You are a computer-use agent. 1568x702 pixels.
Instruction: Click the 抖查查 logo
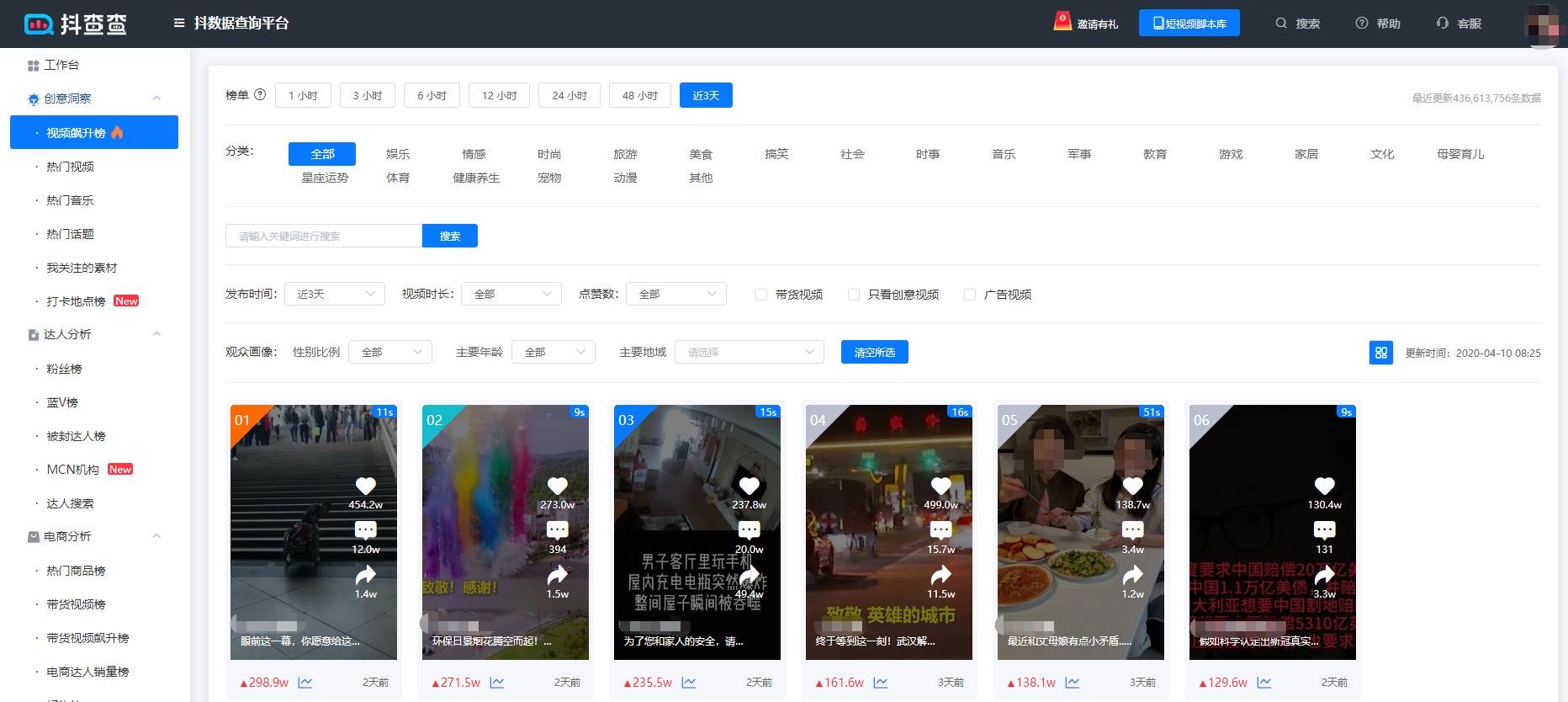(x=77, y=24)
